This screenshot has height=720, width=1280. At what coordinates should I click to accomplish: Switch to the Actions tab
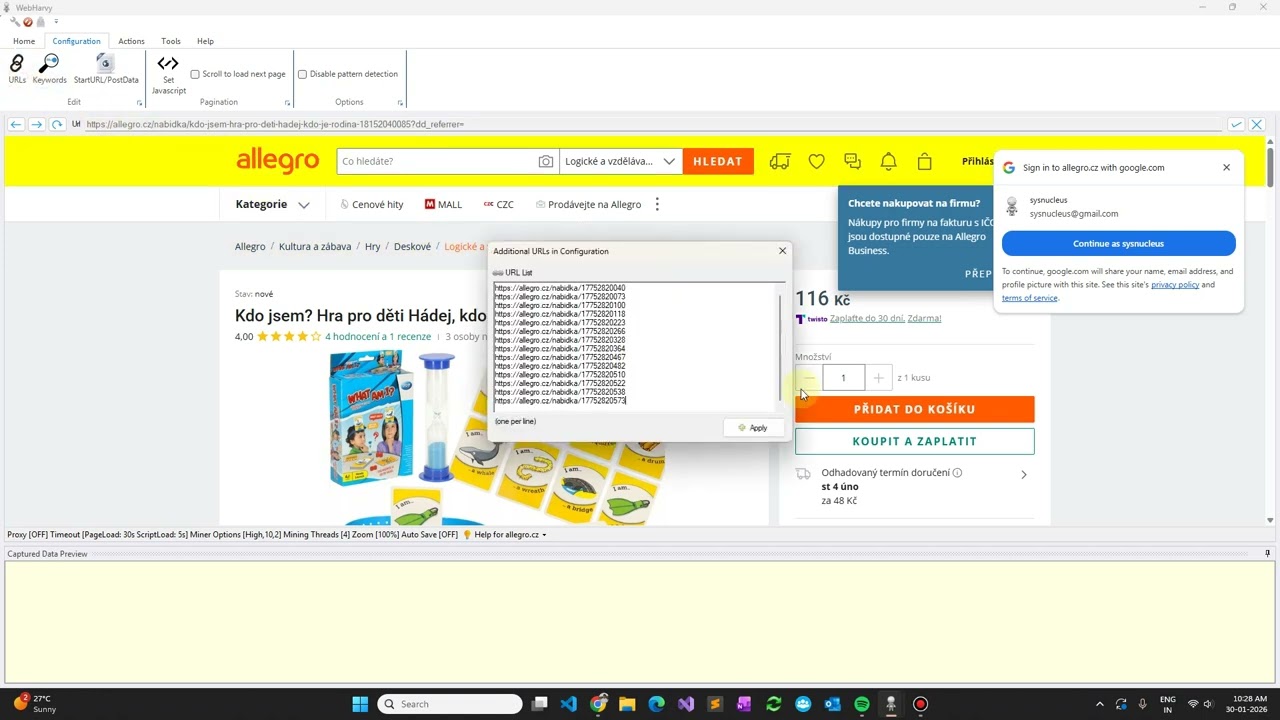coord(131,41)
